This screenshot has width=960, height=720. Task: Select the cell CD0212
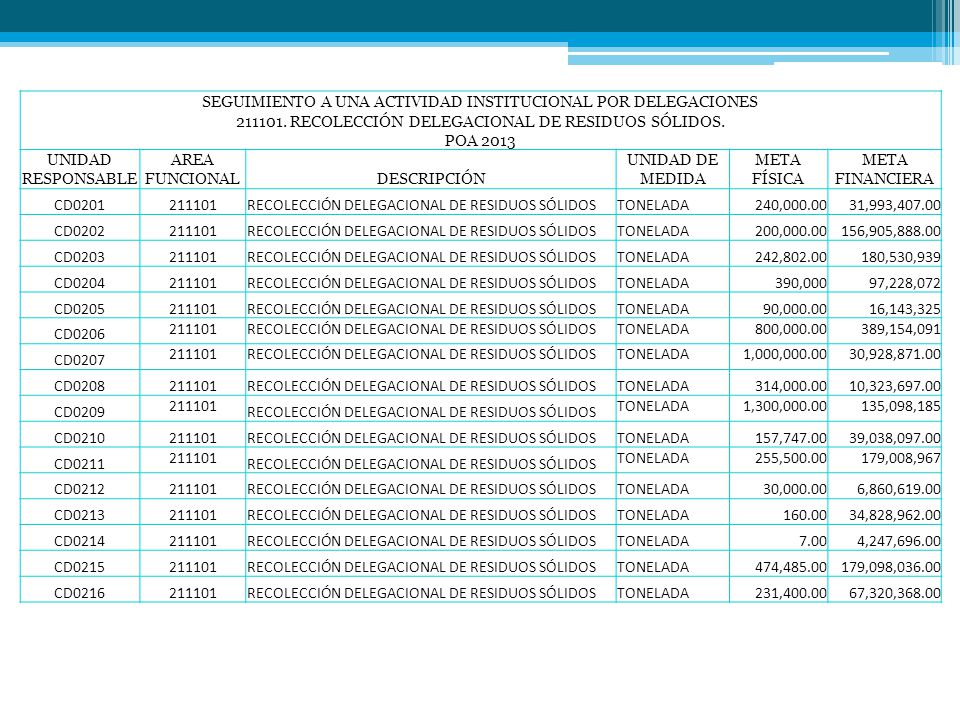click(x=80, y=489)
